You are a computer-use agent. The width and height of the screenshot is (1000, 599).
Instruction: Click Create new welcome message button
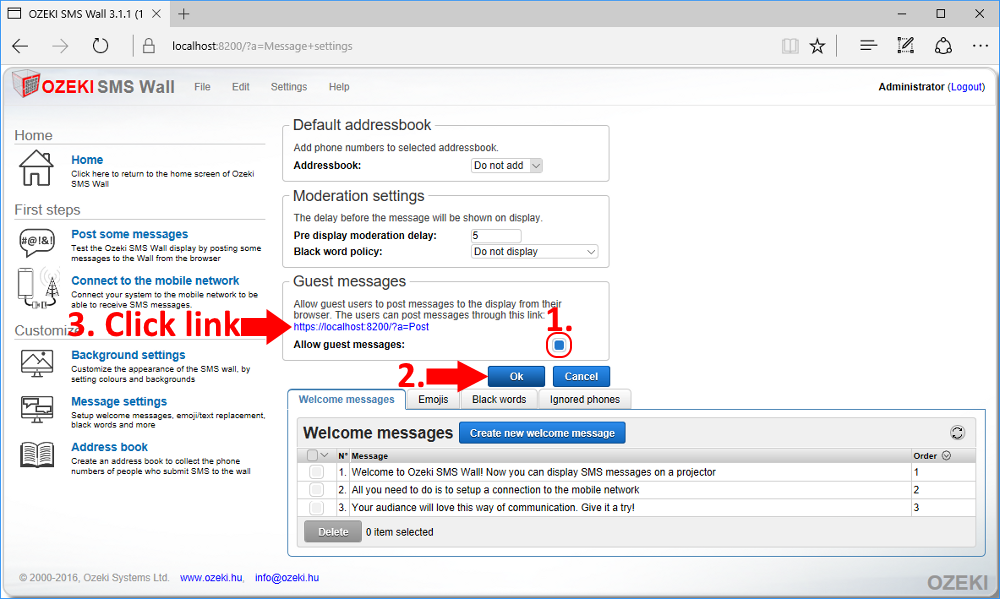click(542, 433)
